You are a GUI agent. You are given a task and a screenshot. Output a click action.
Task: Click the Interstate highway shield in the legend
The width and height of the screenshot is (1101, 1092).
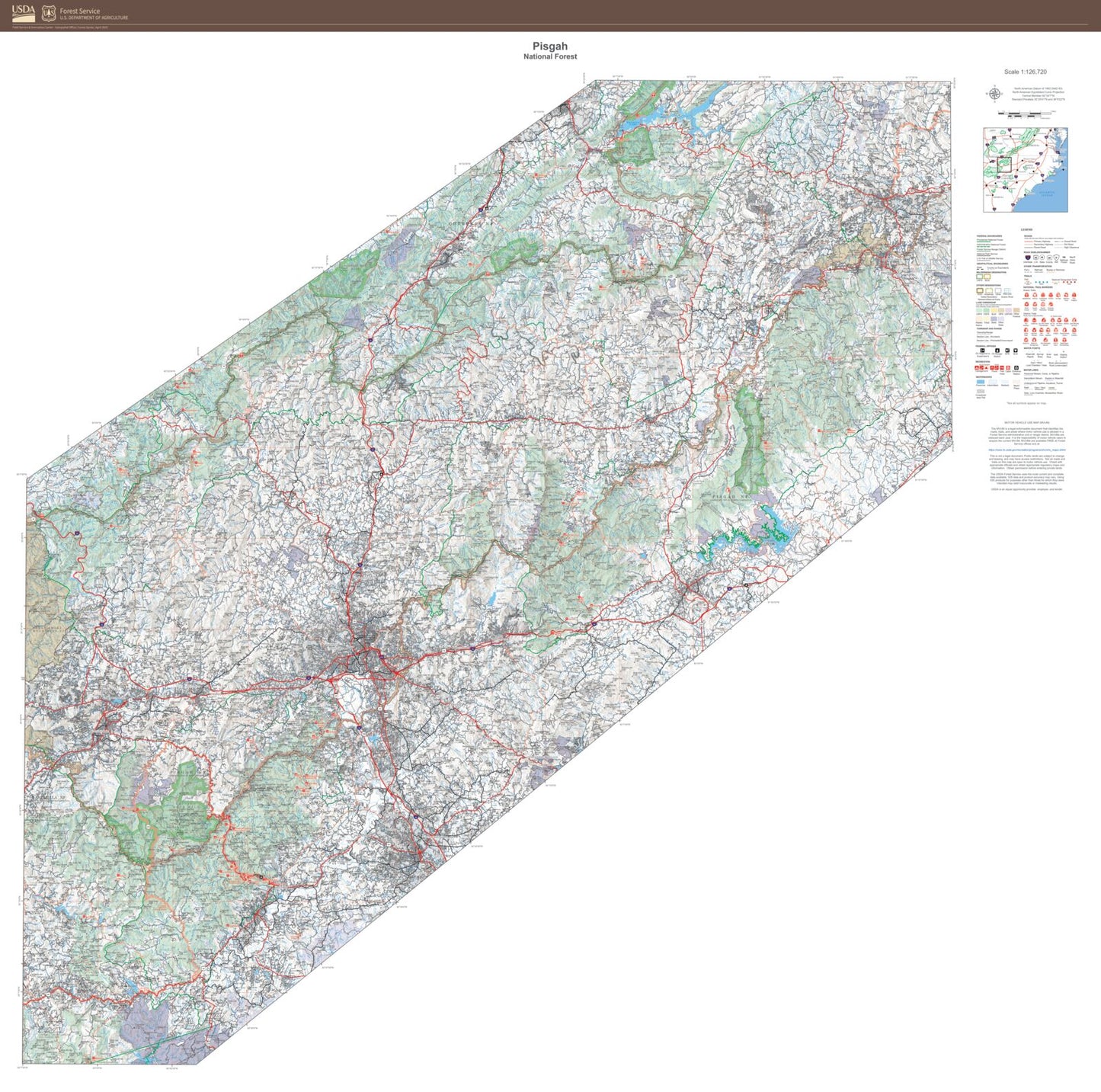1027,258
